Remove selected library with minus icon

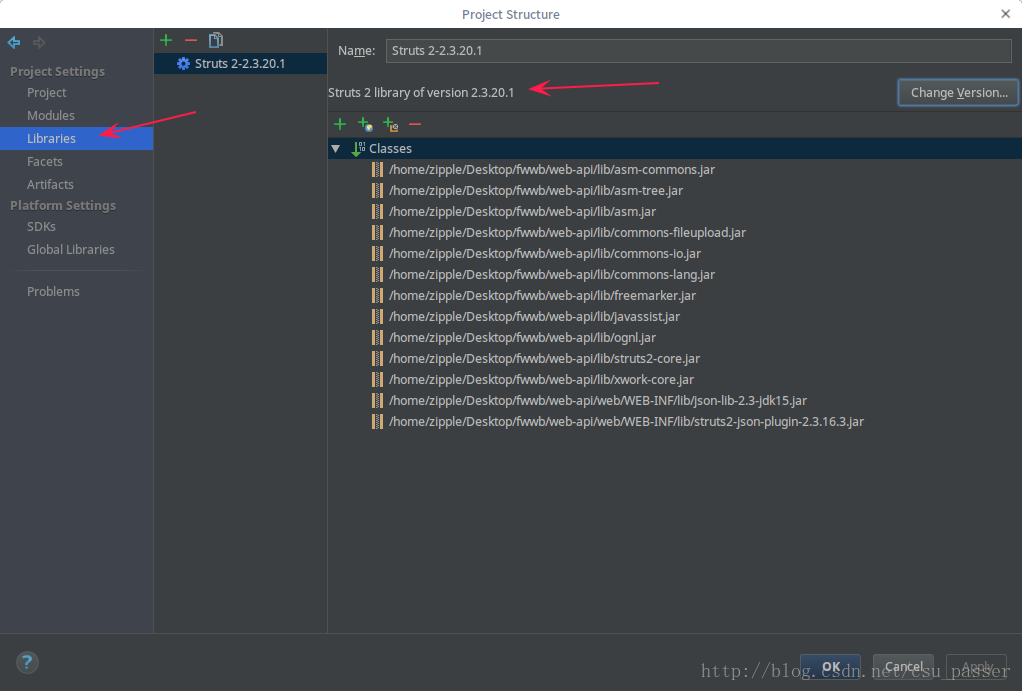click(191, 40)
